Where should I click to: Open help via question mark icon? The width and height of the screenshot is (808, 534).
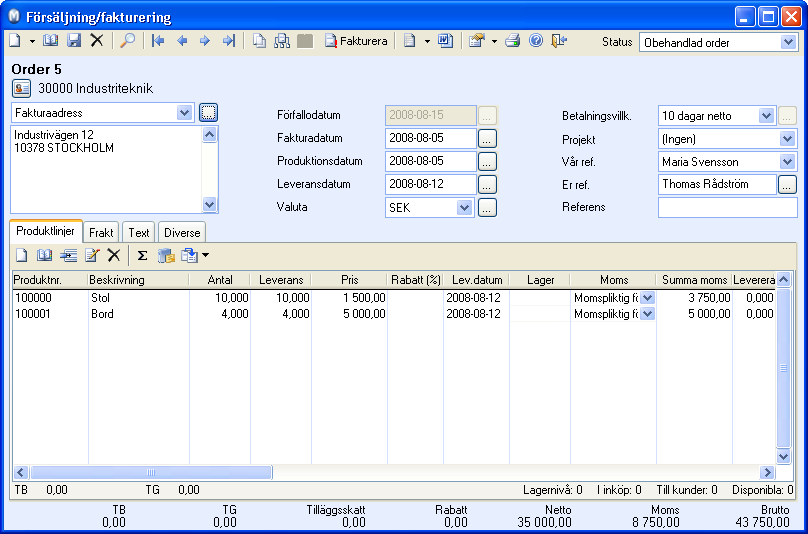pyautogui.click(x=536, y=41)
